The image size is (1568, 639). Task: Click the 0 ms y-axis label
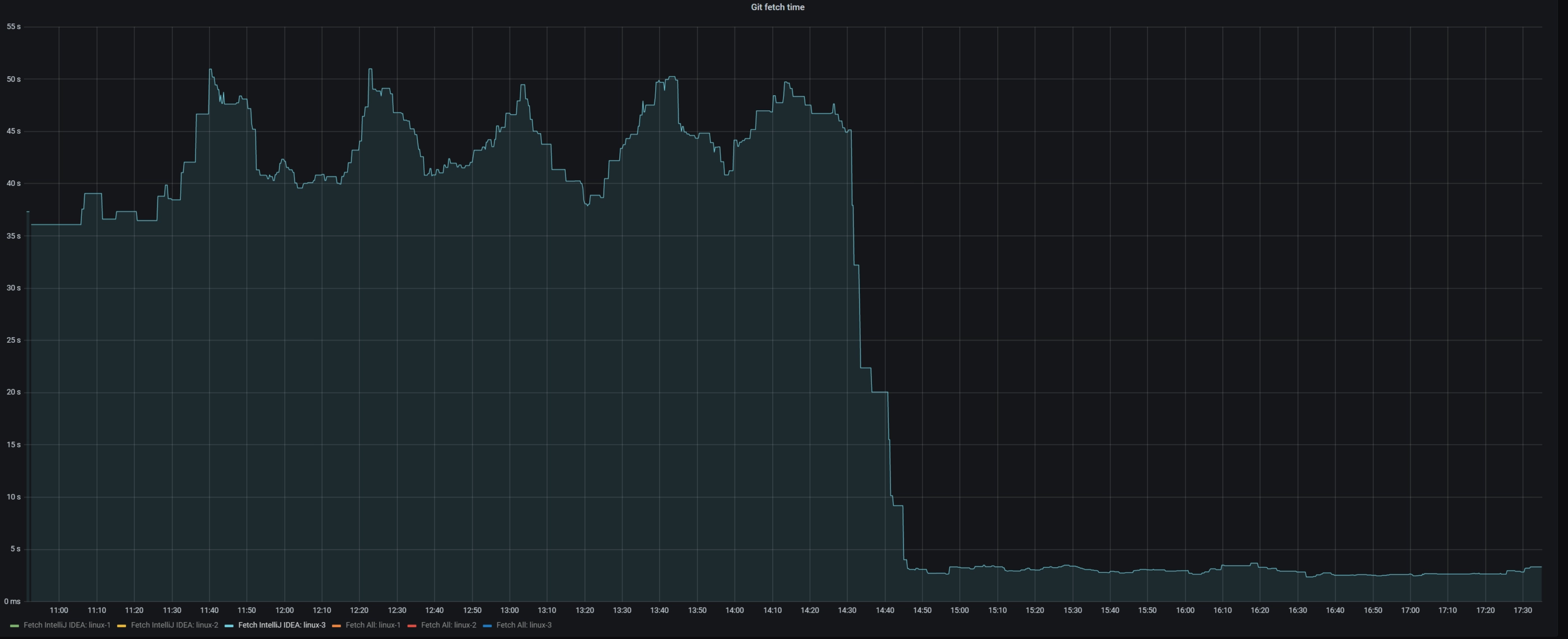(12, 601)
